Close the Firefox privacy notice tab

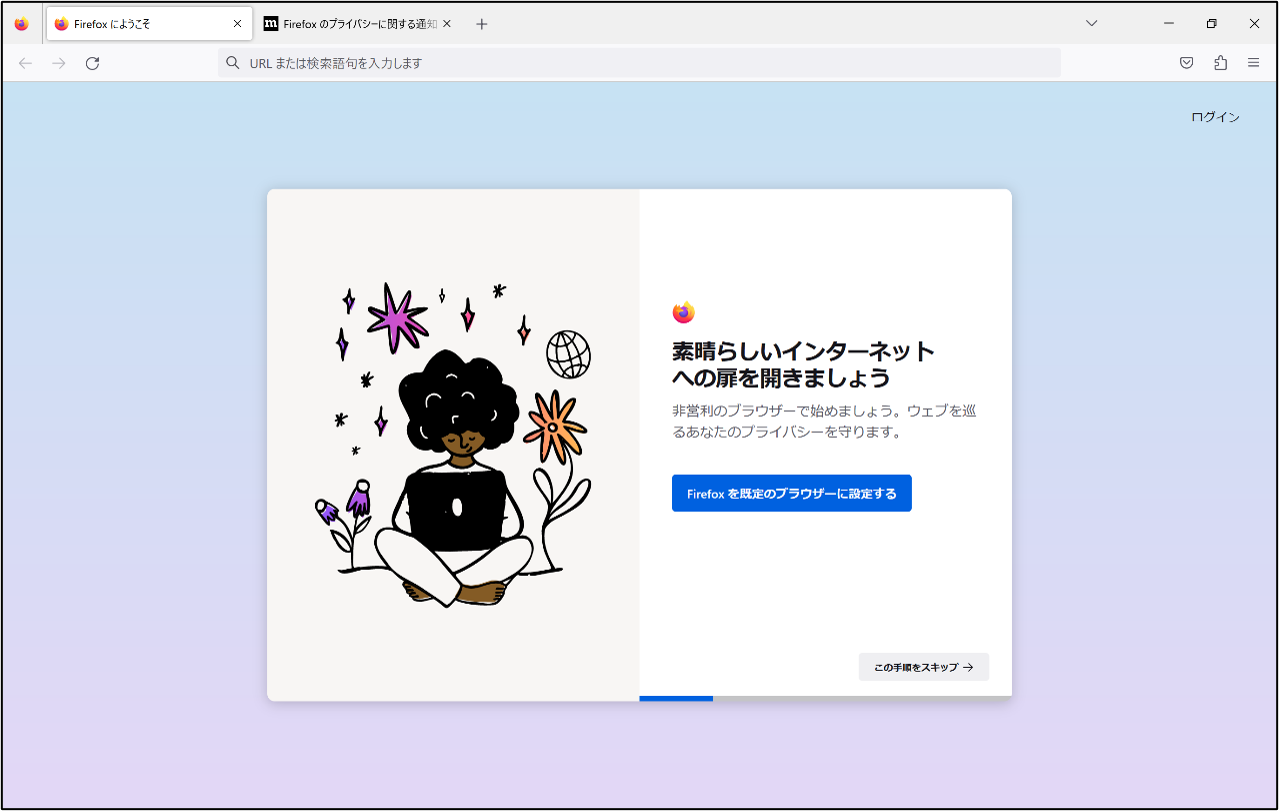tap(447, 24)
